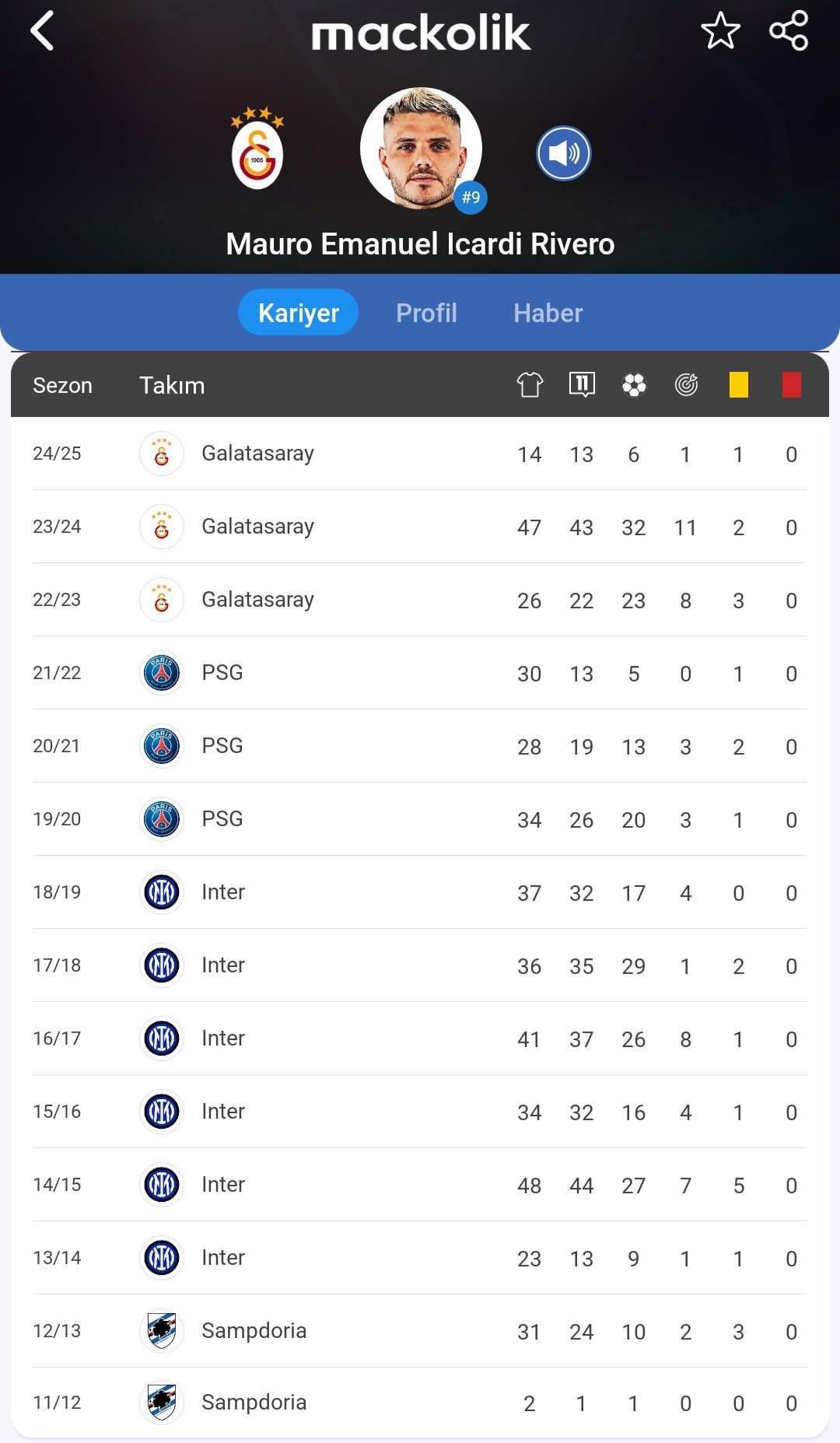Screen dimensions: 840x1443
Task: Play name pronunciation speaker icon
Action: pyautogui.click(x=564, y=153)
